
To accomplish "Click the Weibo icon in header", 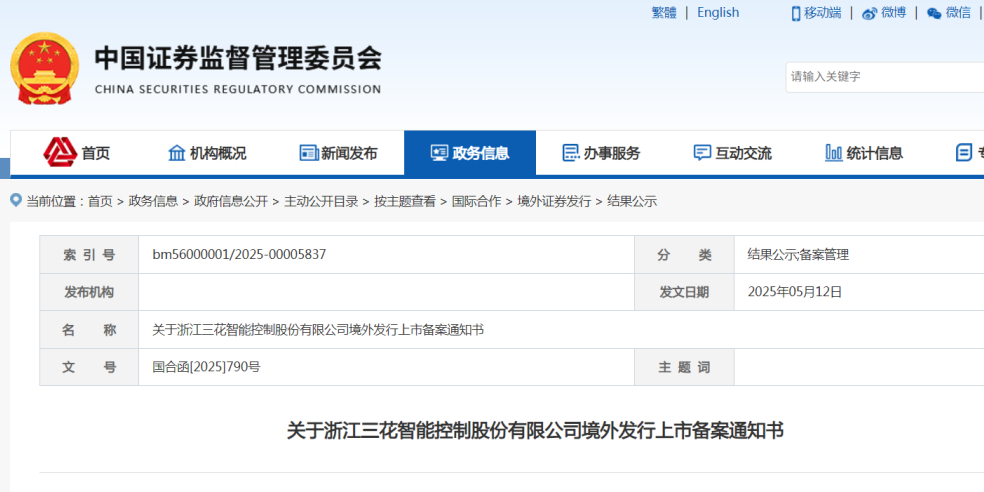I will (869, 13).
